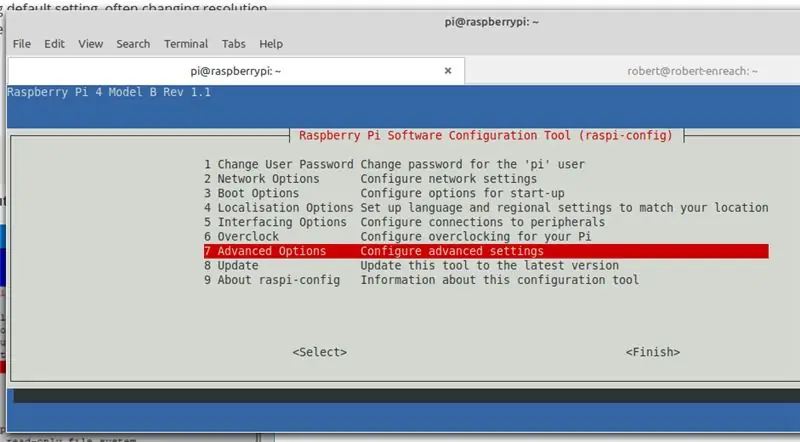Click 'Change password for the 'pi' user' text
The image size is (800, 442).
(472, 164)
